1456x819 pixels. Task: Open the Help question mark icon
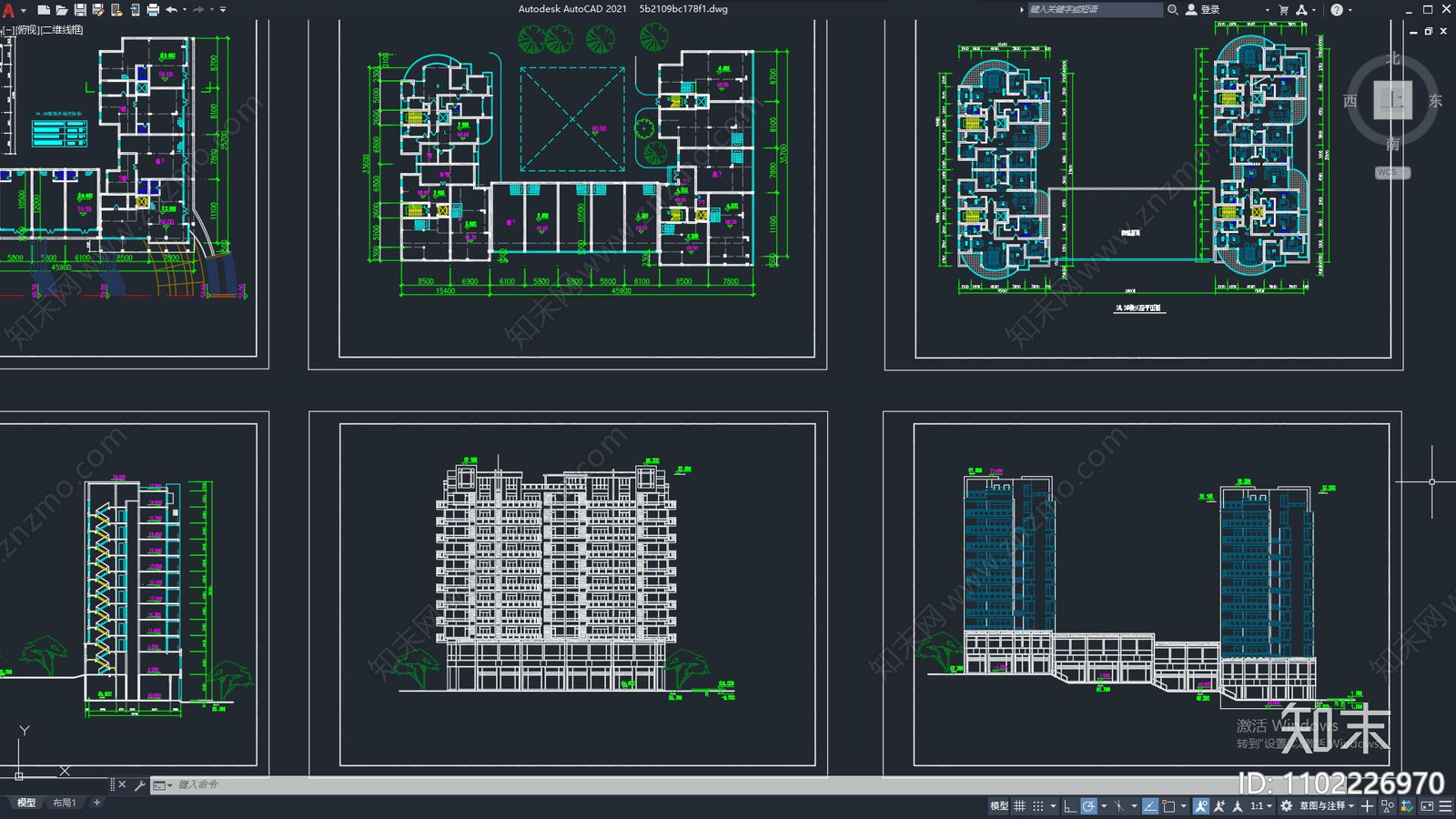[1336, 9]
